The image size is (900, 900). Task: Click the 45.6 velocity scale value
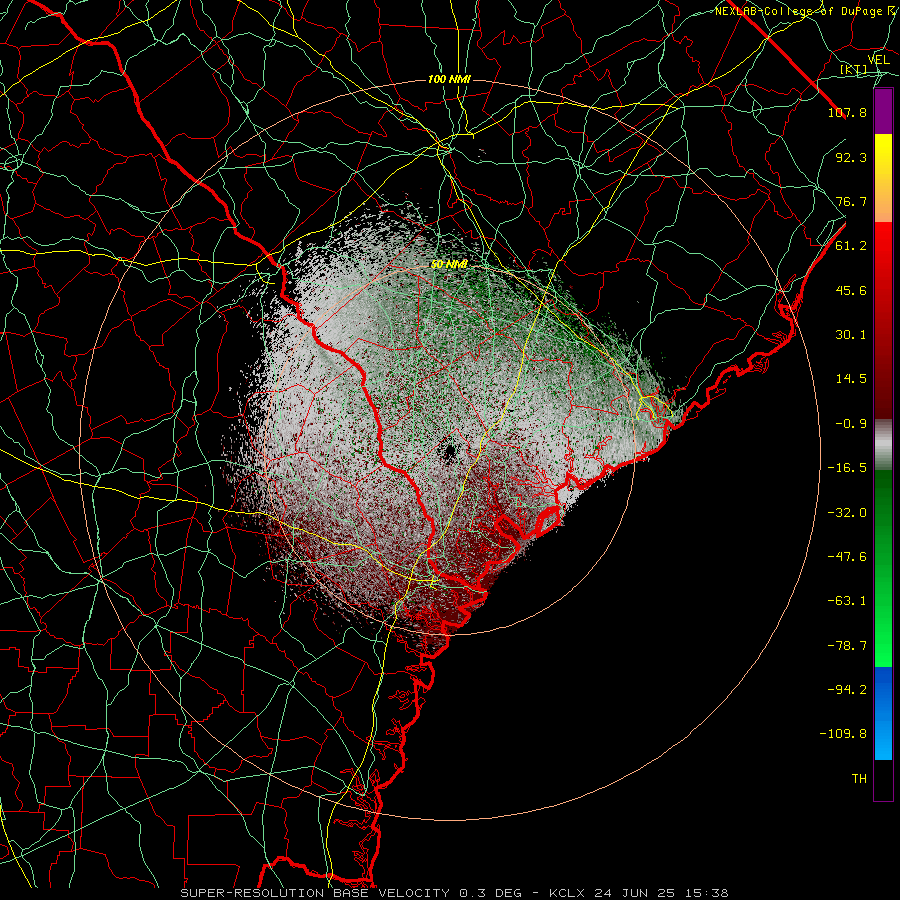tap(851, 290)
